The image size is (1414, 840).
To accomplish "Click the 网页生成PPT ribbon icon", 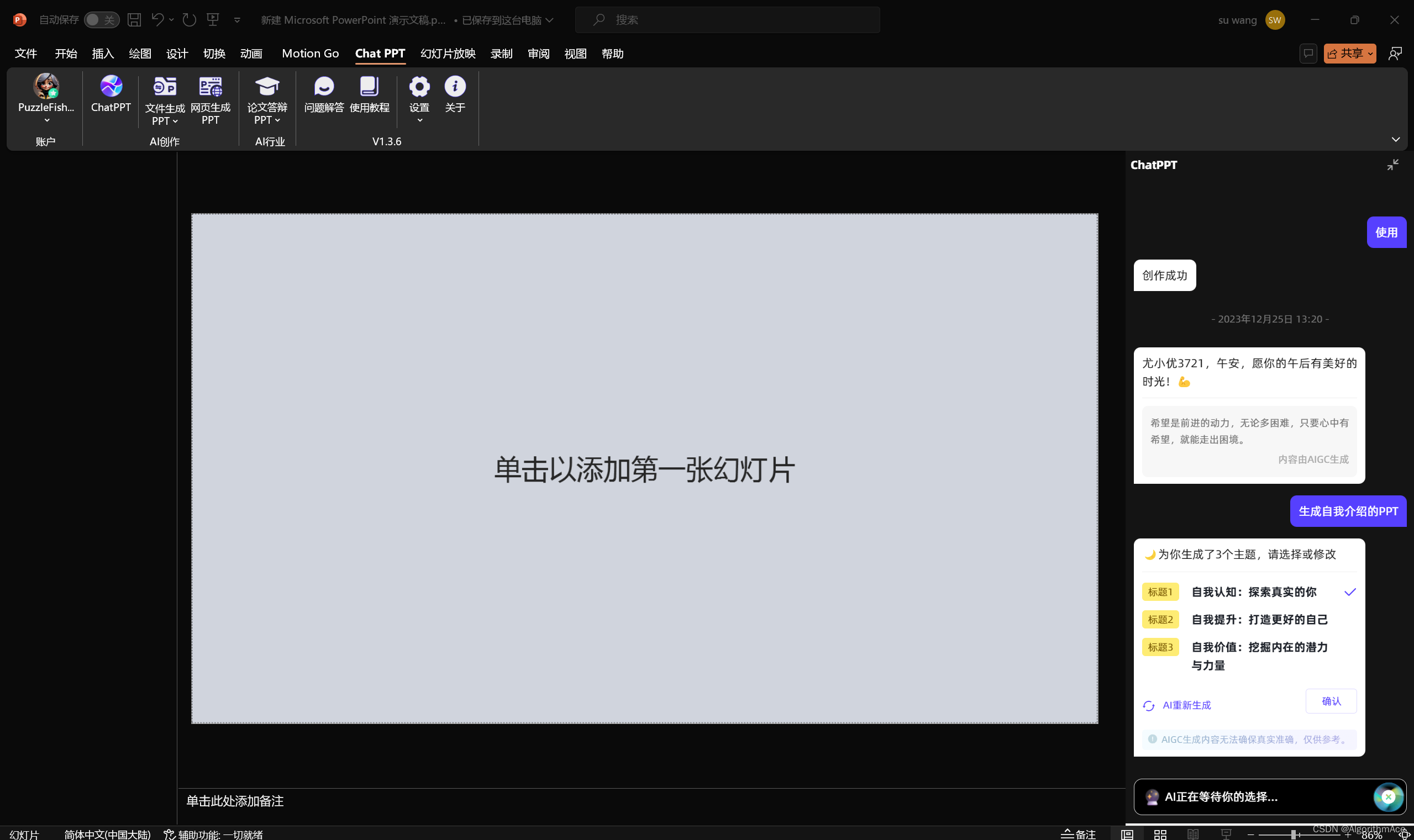I will click(x=210, y=87).
